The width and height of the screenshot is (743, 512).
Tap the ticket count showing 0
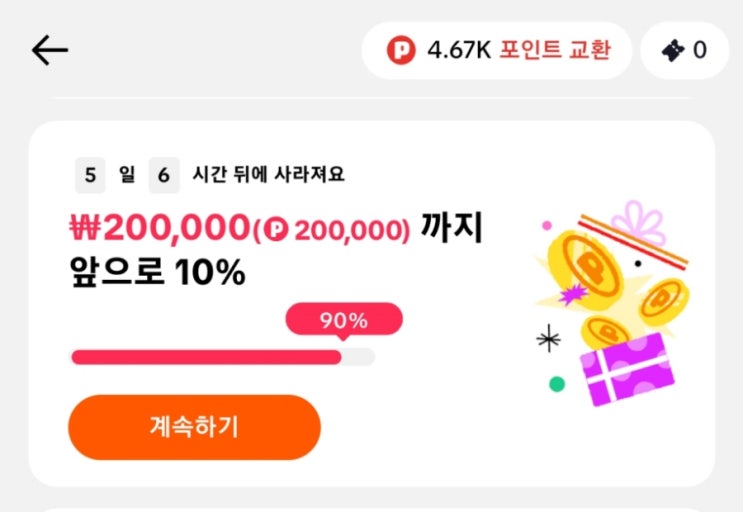pyautogui.click(x=699, y=49)
